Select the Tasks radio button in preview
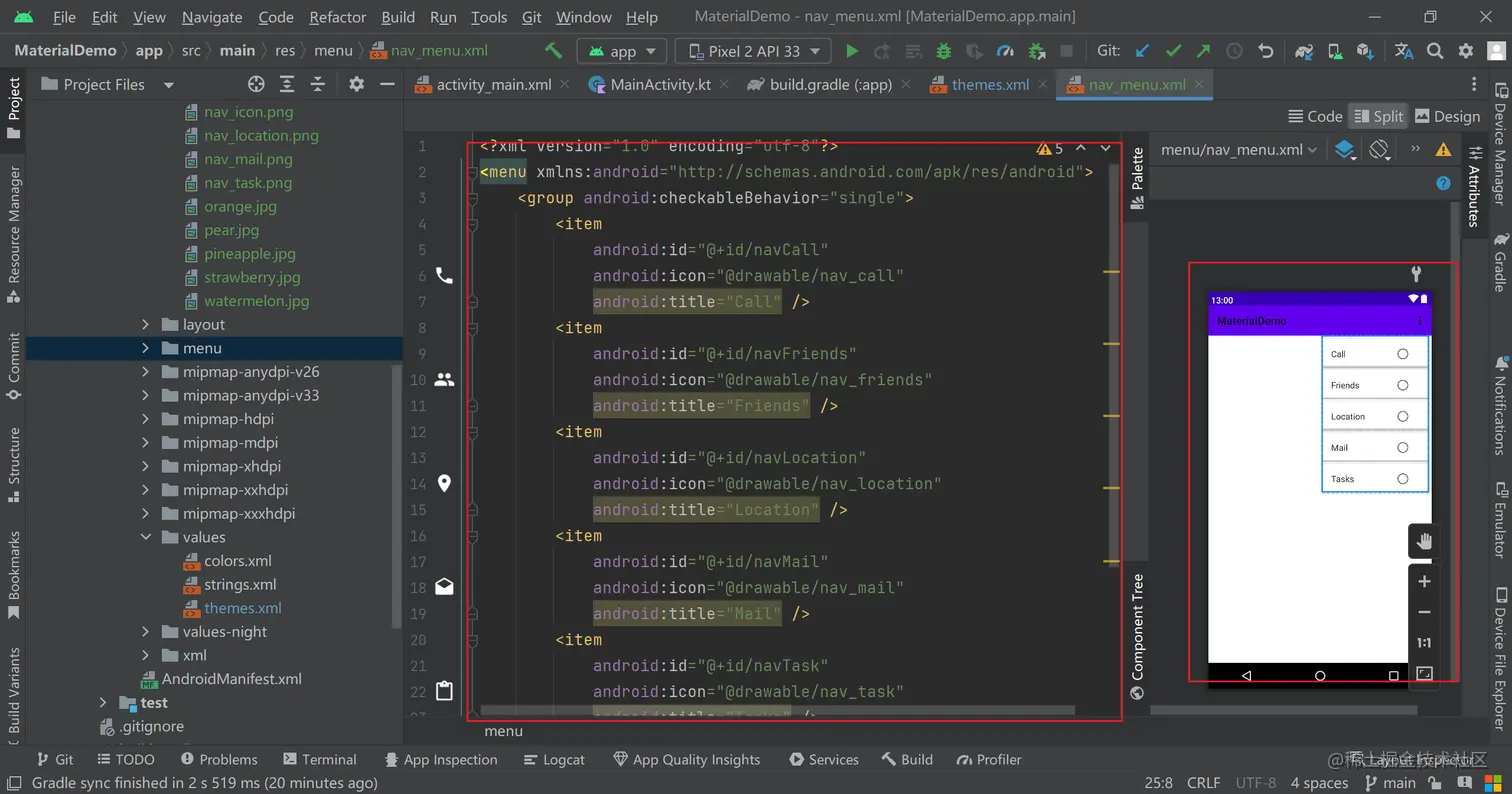1512x794 pixels. [1402, 479]
